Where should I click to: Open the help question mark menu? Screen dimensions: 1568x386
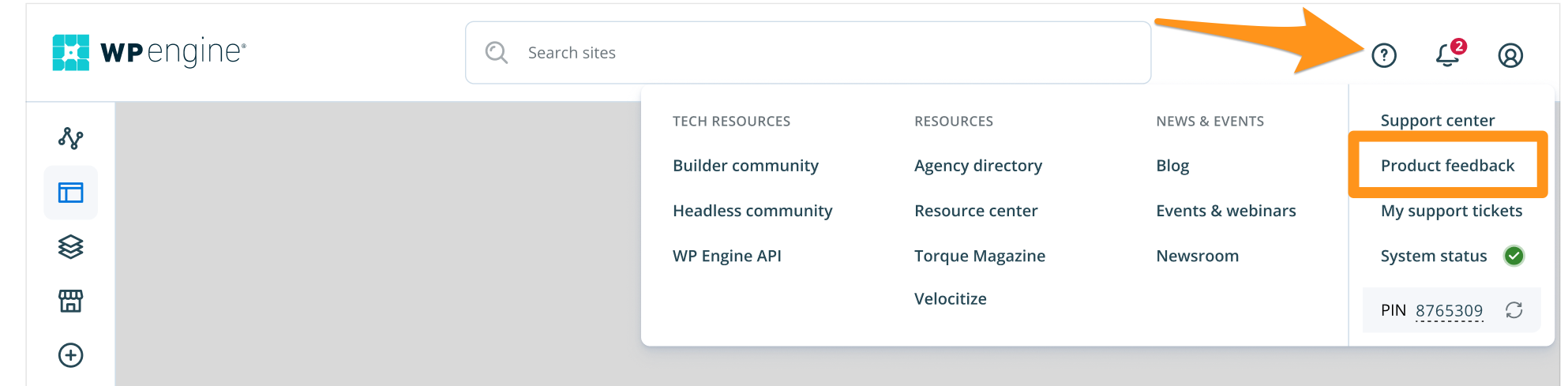(1383, 55)
